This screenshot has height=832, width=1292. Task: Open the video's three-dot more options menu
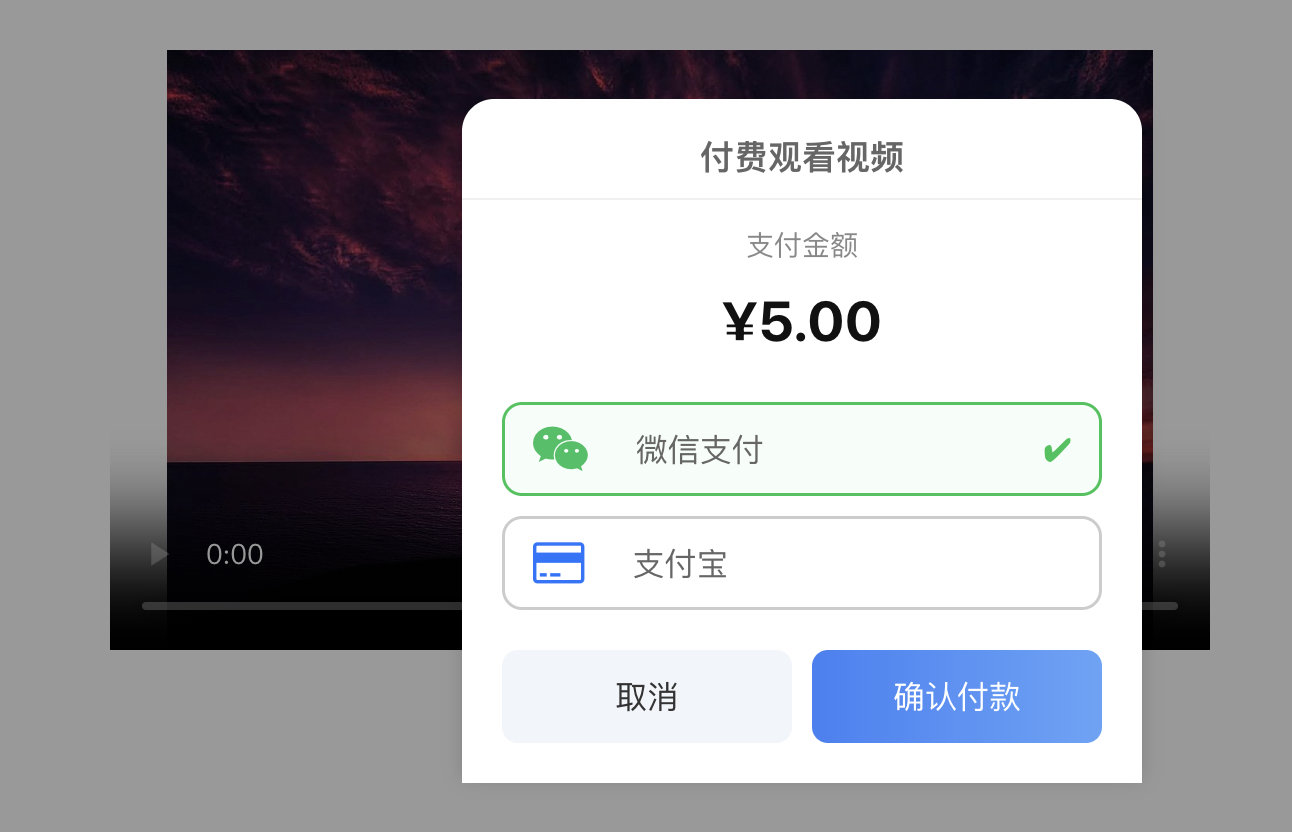pyautogui.click(x=1162, y=554)
